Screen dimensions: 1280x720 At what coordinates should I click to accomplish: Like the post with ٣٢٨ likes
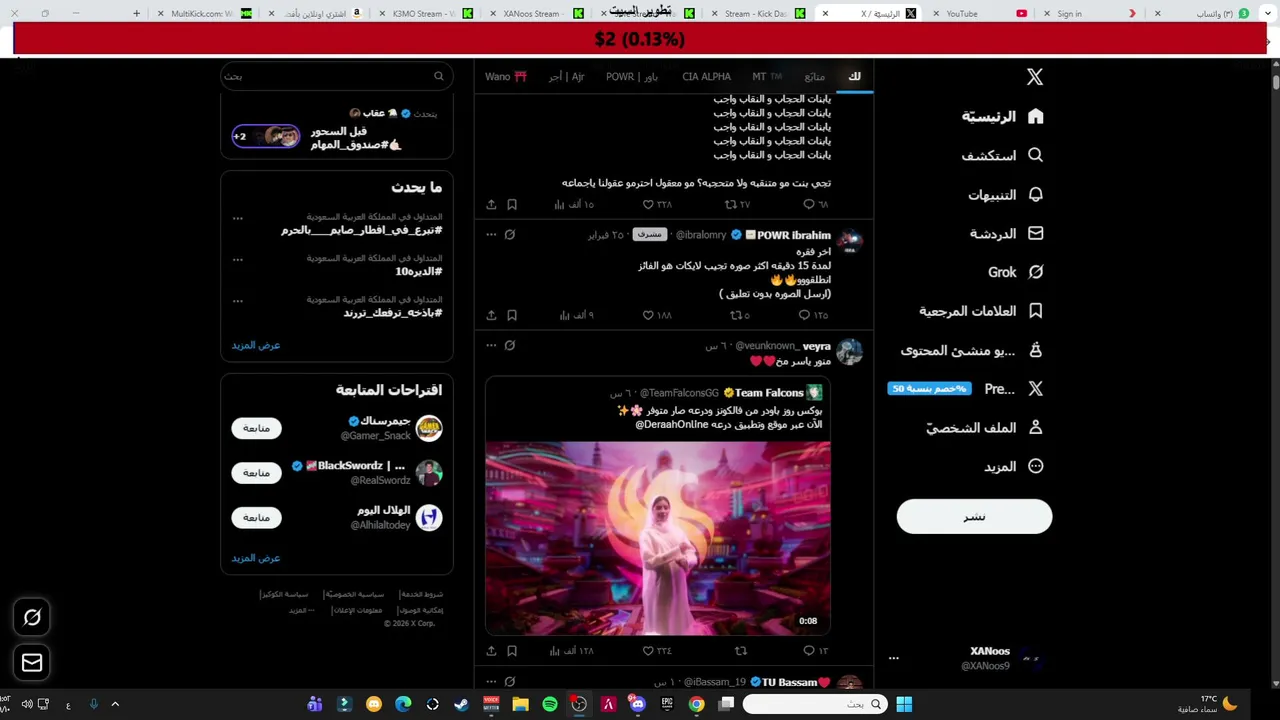click(657, 204)
